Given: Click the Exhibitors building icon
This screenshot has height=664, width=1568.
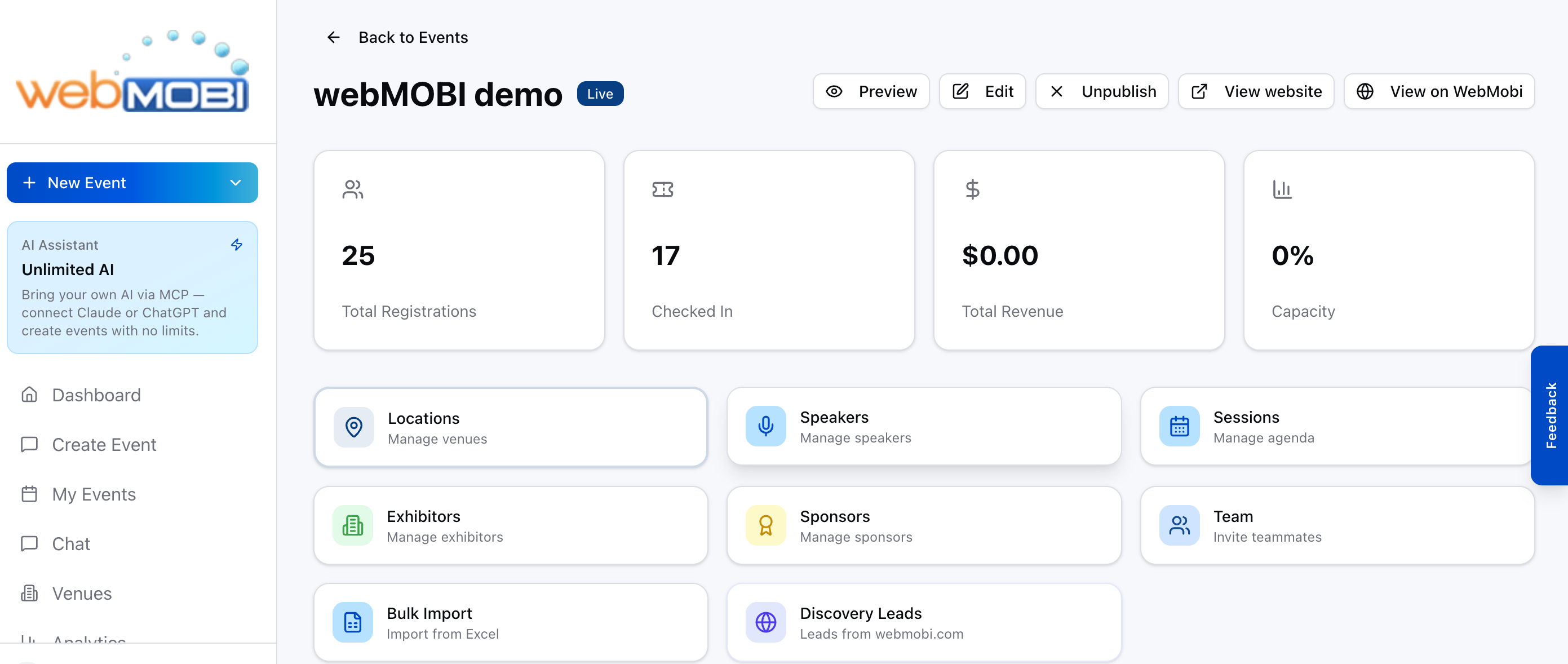Looking at the screenshot, I should (x=352, y=525).
